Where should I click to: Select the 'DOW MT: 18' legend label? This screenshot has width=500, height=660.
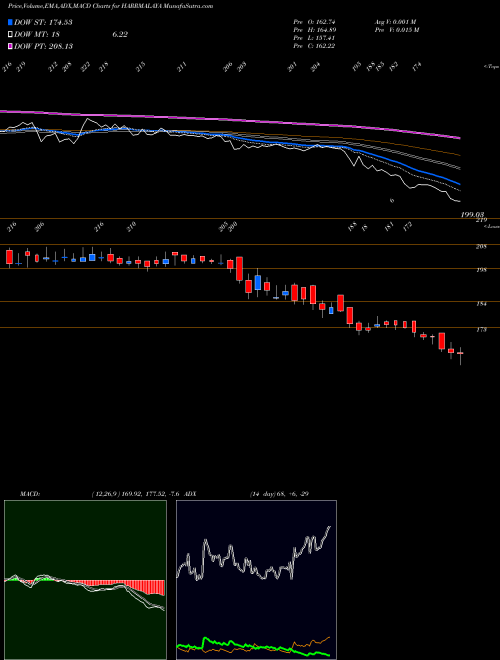36,35
